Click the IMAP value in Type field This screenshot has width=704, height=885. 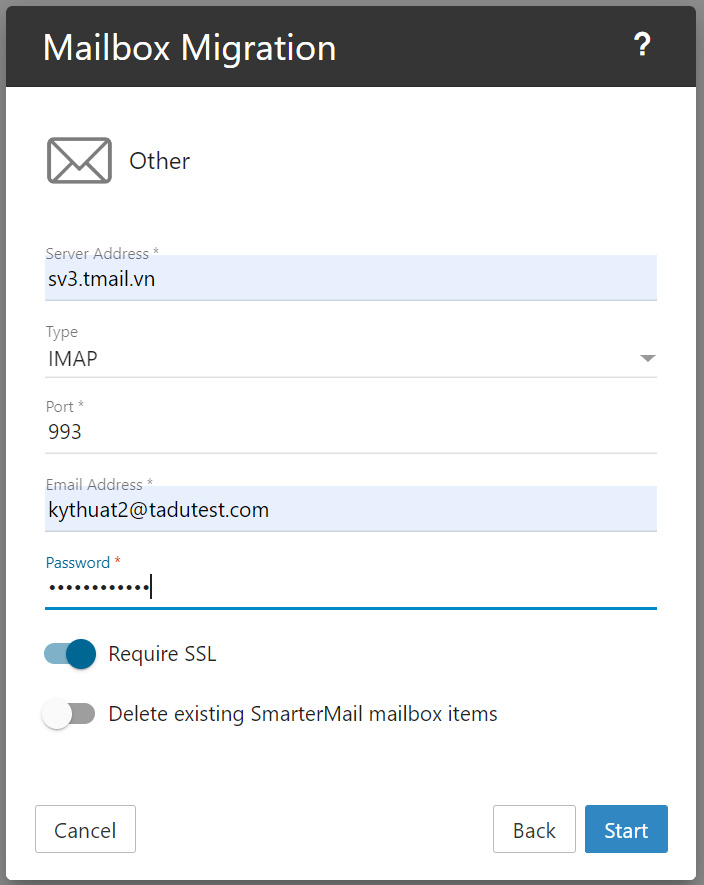click(73, 358)
